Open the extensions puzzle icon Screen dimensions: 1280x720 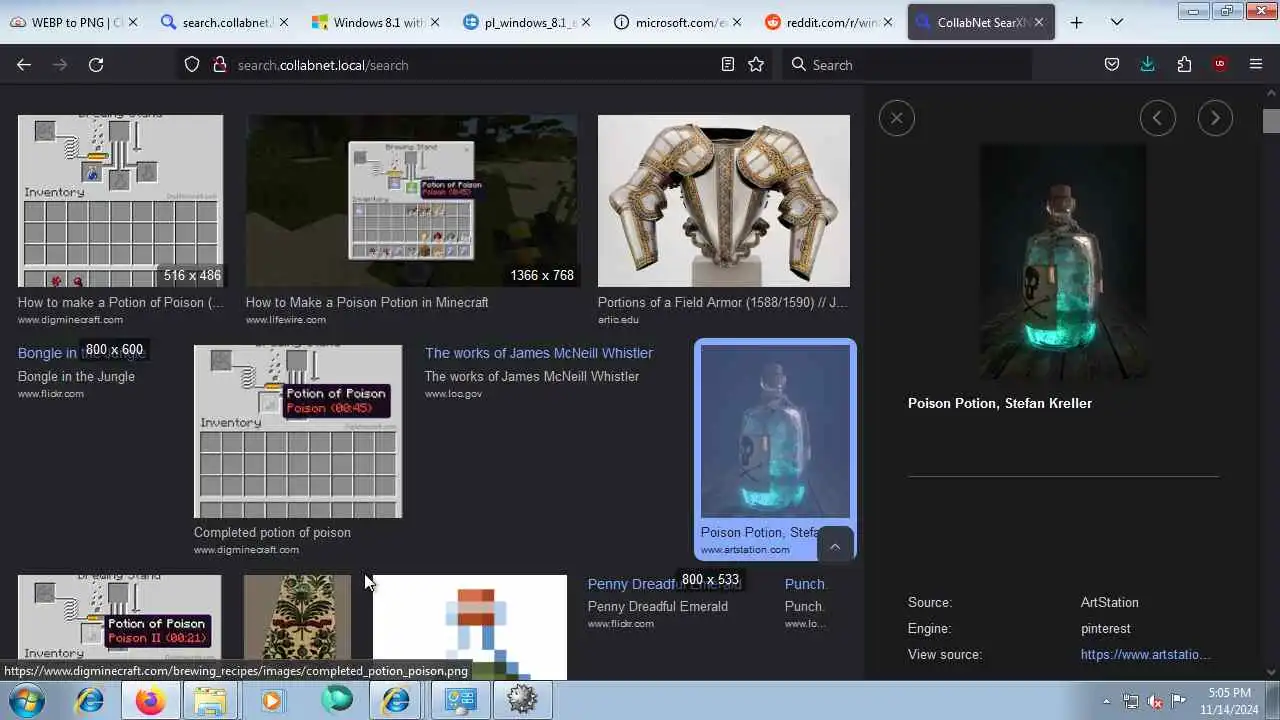coord(1184,65)
